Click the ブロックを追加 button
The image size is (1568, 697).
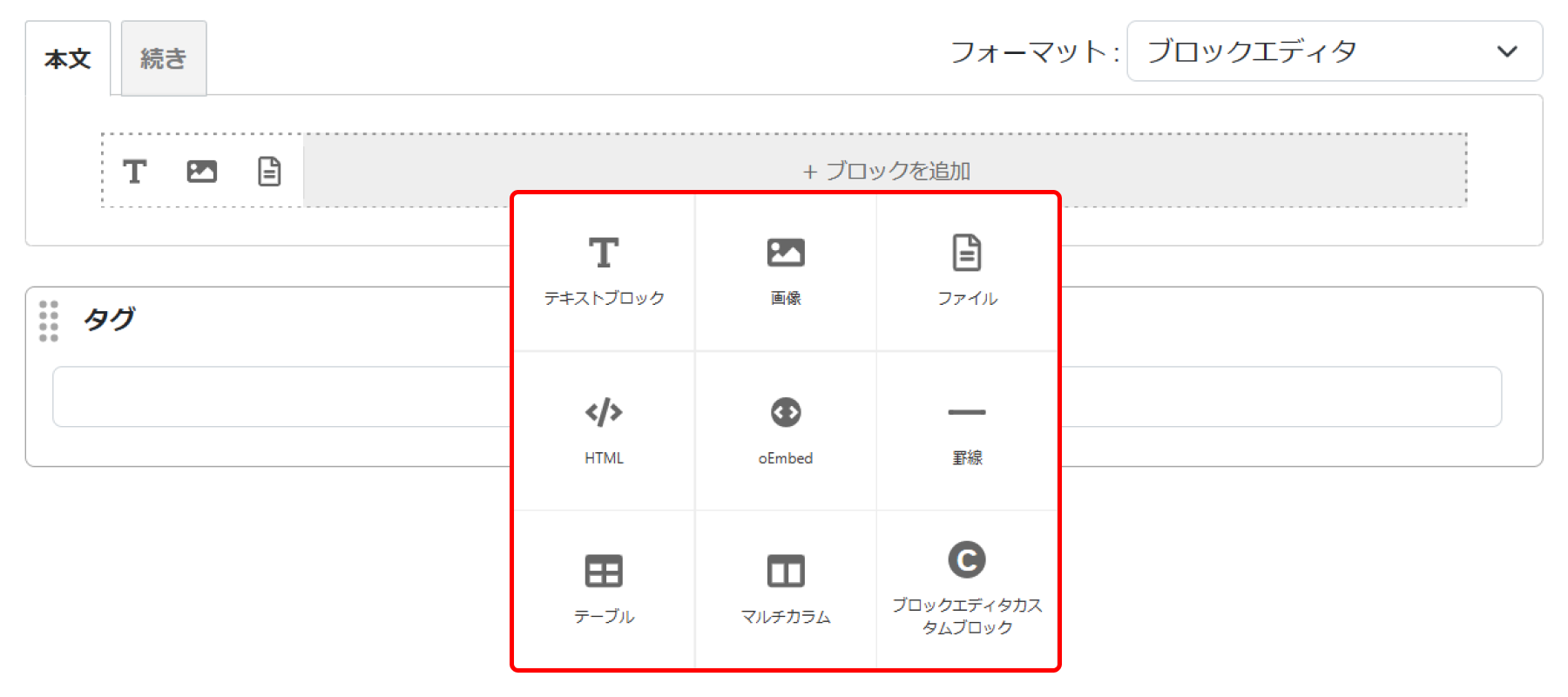[x=885, y=171]
